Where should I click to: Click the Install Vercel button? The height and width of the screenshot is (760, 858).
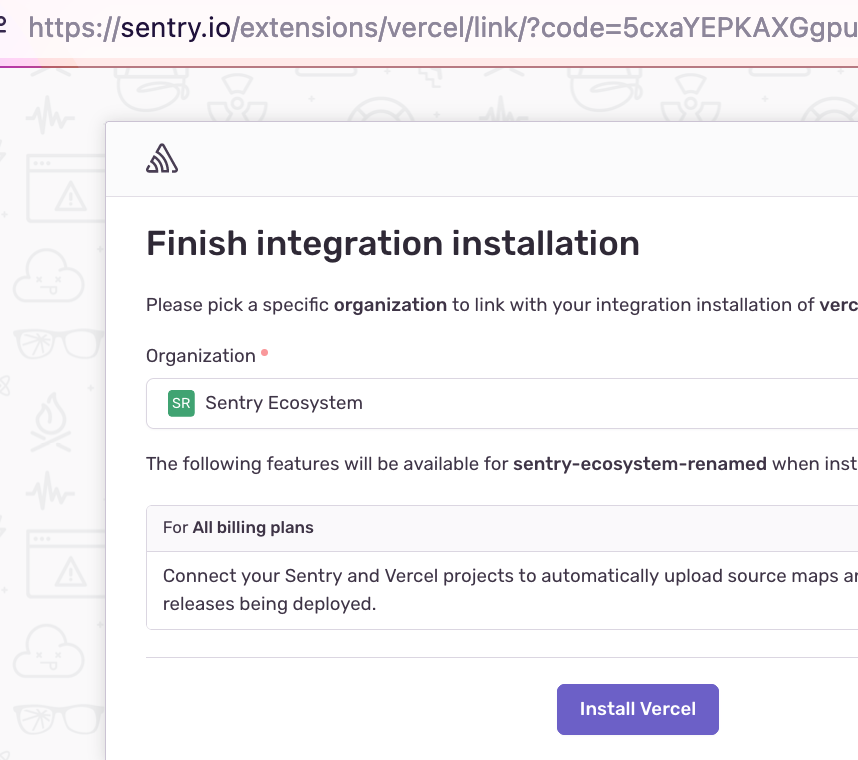pos(637,709)
